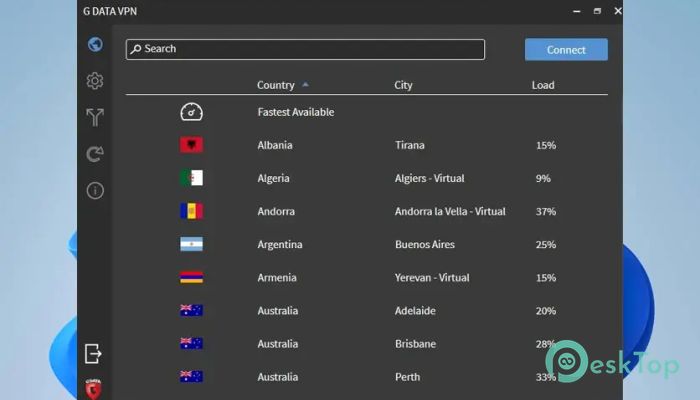Click Australia country name in Perth row
The height and width of the screenshot is (400, 700).
(x=278, y=376)
